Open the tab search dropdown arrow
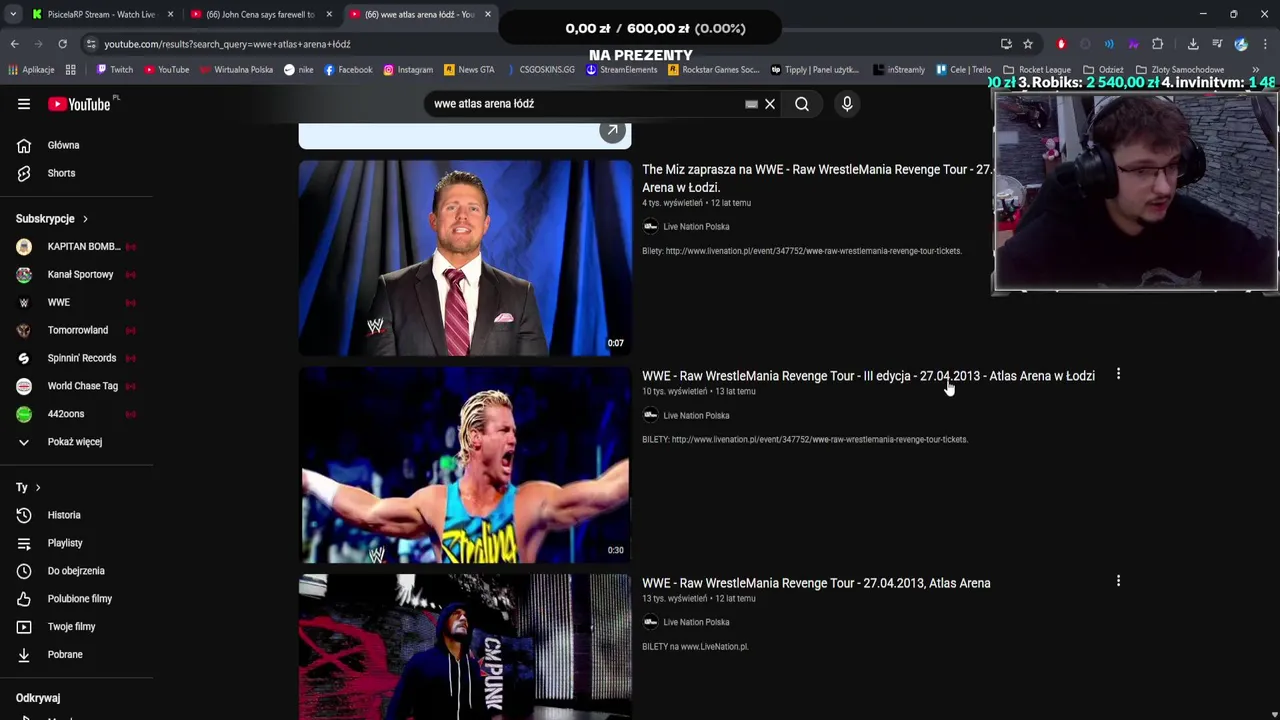Image resolution: width=1280 pixels, height=720 pixels. point(13,14)
